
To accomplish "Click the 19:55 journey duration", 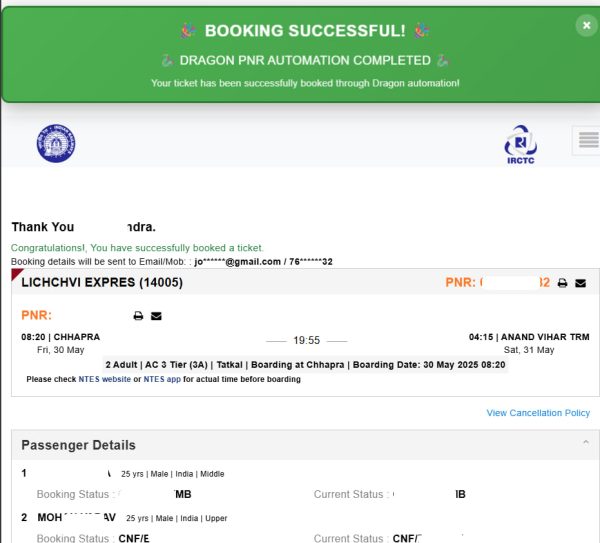I will 307,340.
